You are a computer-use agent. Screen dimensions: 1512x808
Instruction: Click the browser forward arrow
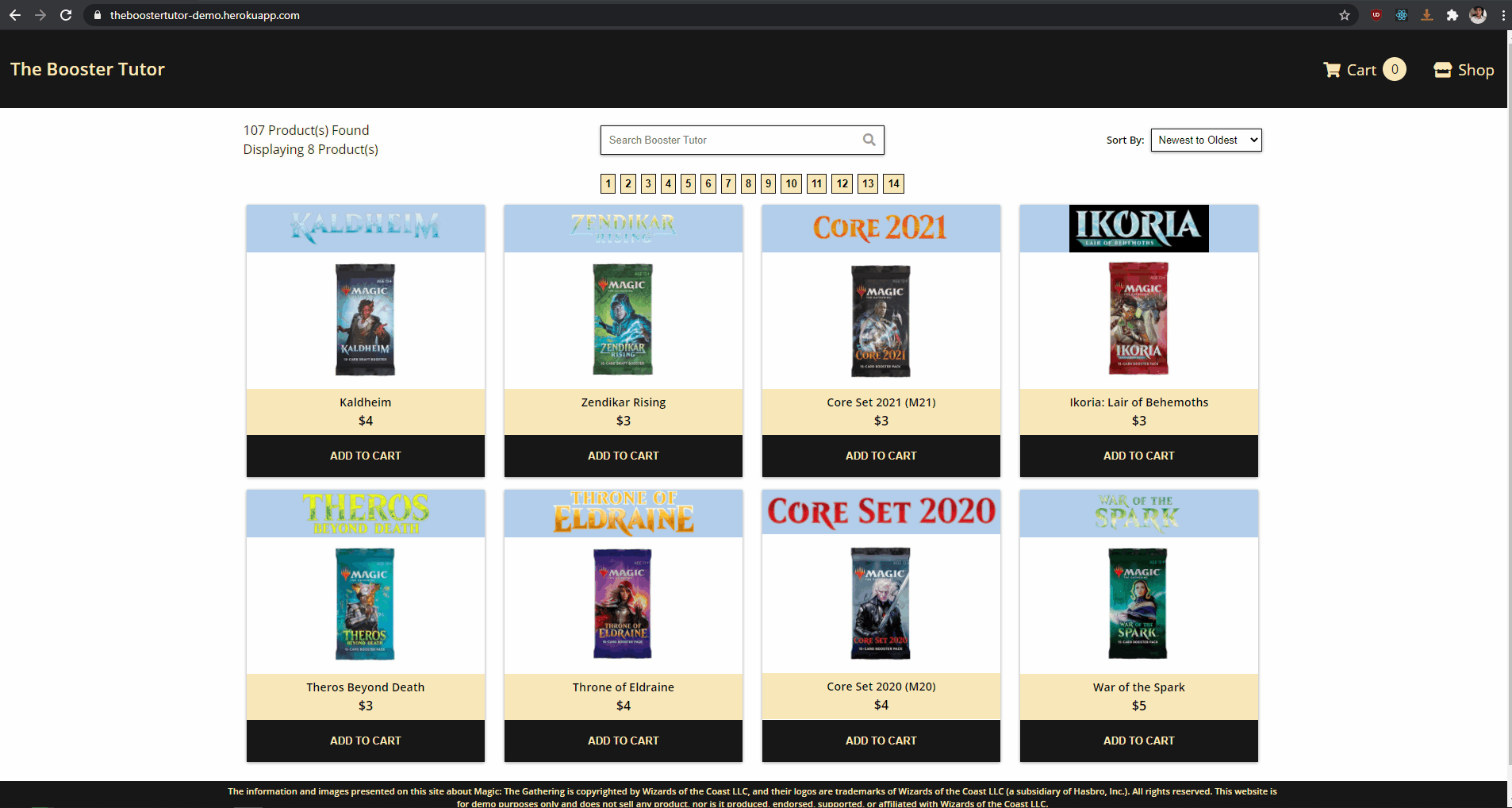point(40,15)
